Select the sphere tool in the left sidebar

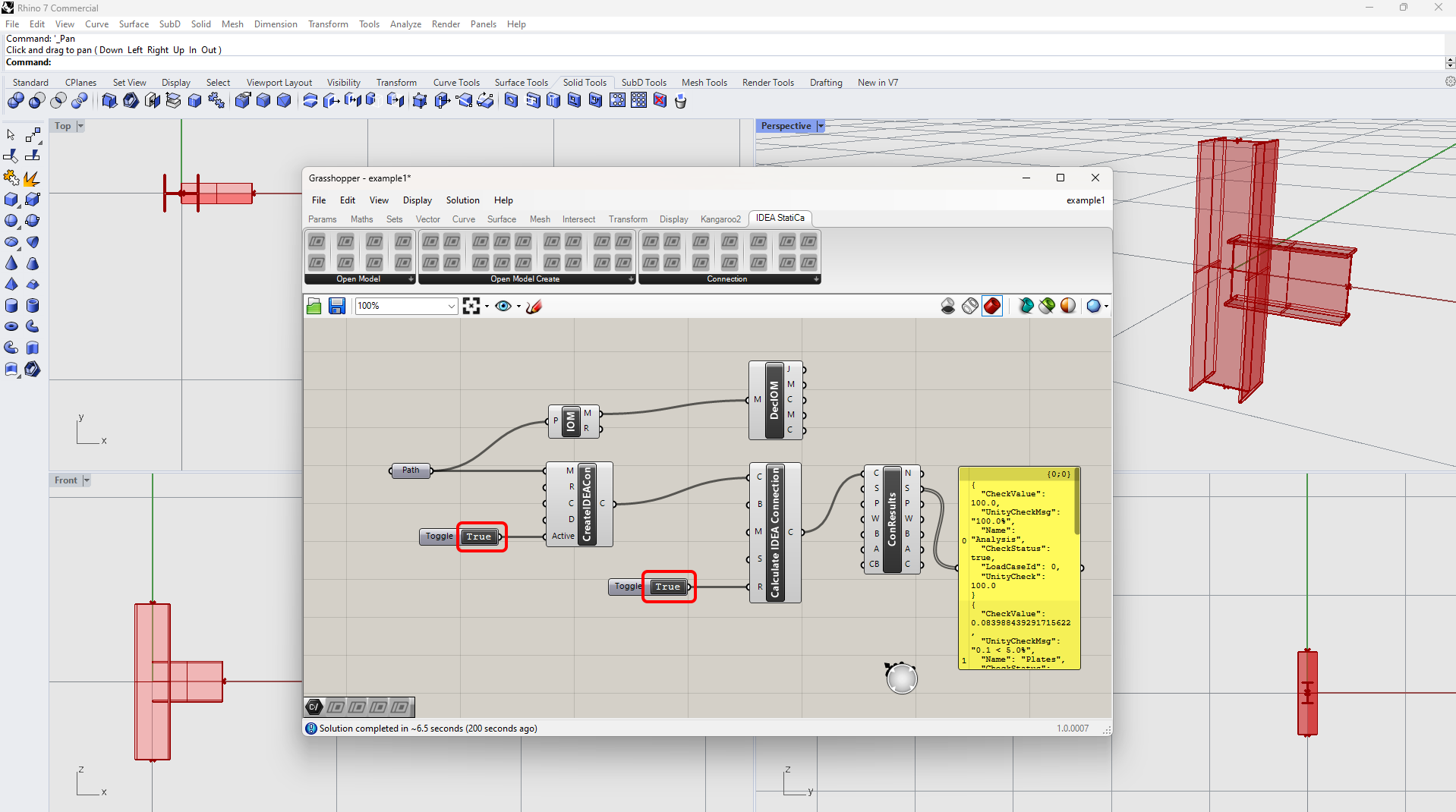tap(11, 221)
